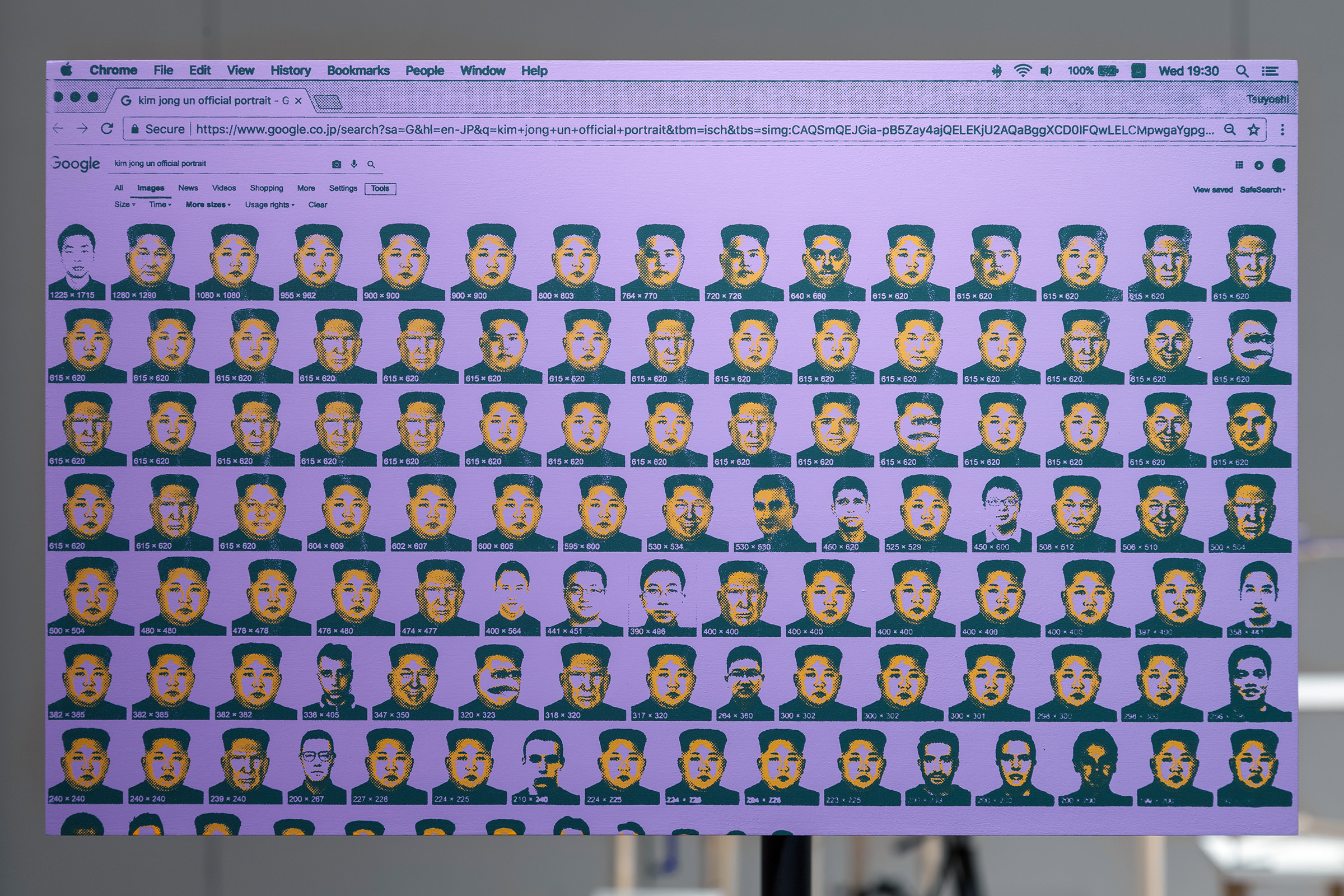The image size is (1344, 896).
Task: Open the Usage rights dropdown
Action: click(x=270, y=204)
